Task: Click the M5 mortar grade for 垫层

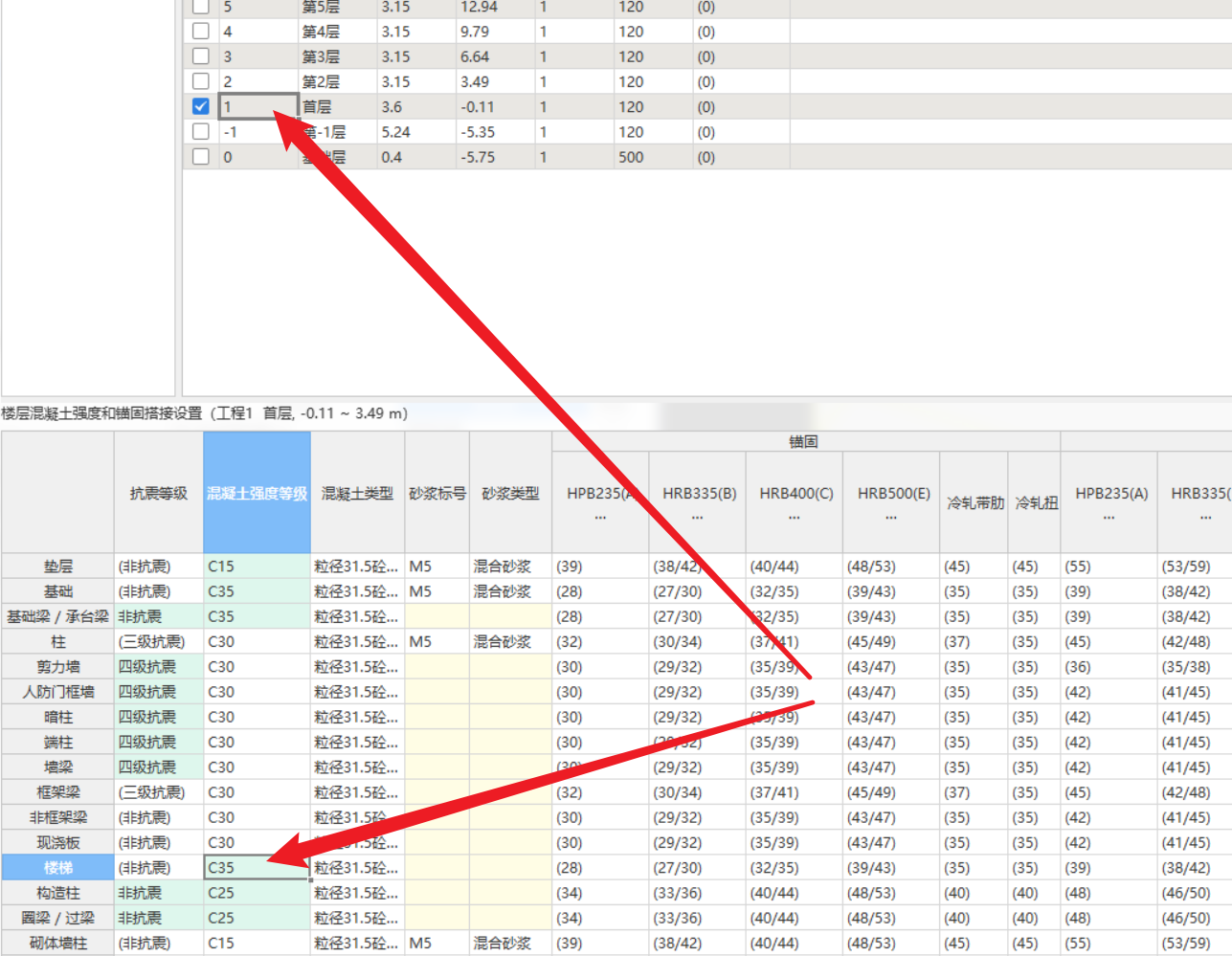Action: 437,567
